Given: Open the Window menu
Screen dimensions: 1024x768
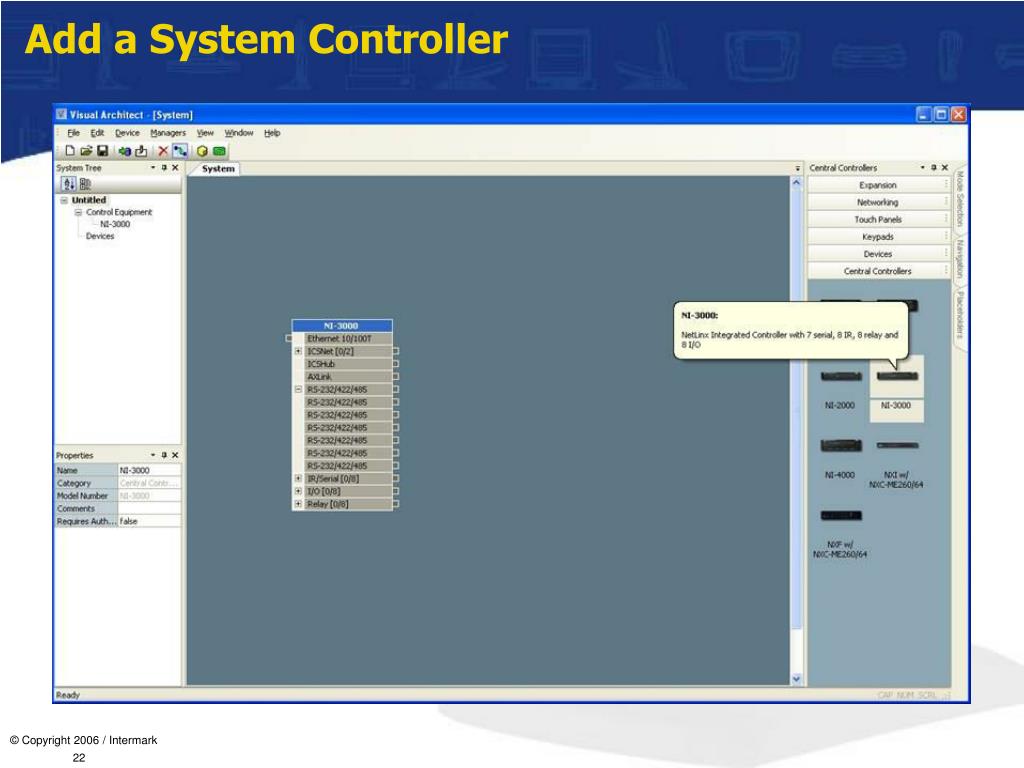Looking at the screenshot, I should pyautogui.click(x=239, y=133).
